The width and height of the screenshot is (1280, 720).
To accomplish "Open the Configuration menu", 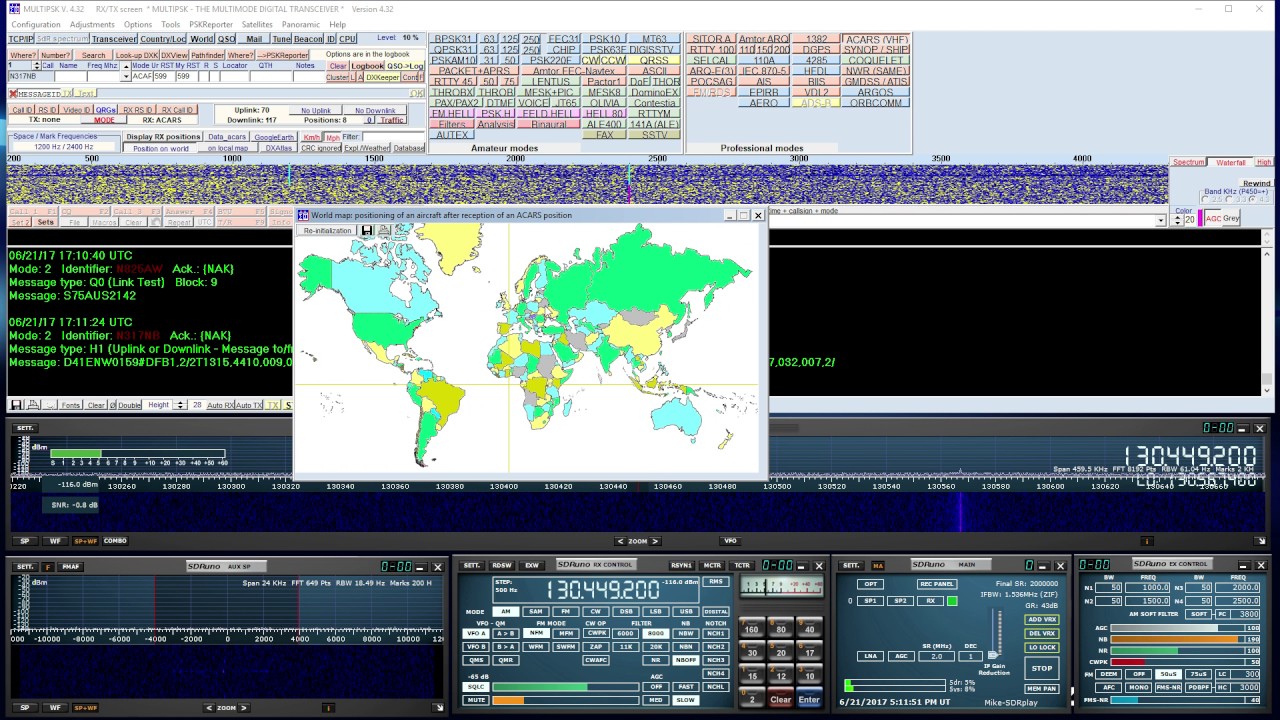I will click(x=36, y=24).
